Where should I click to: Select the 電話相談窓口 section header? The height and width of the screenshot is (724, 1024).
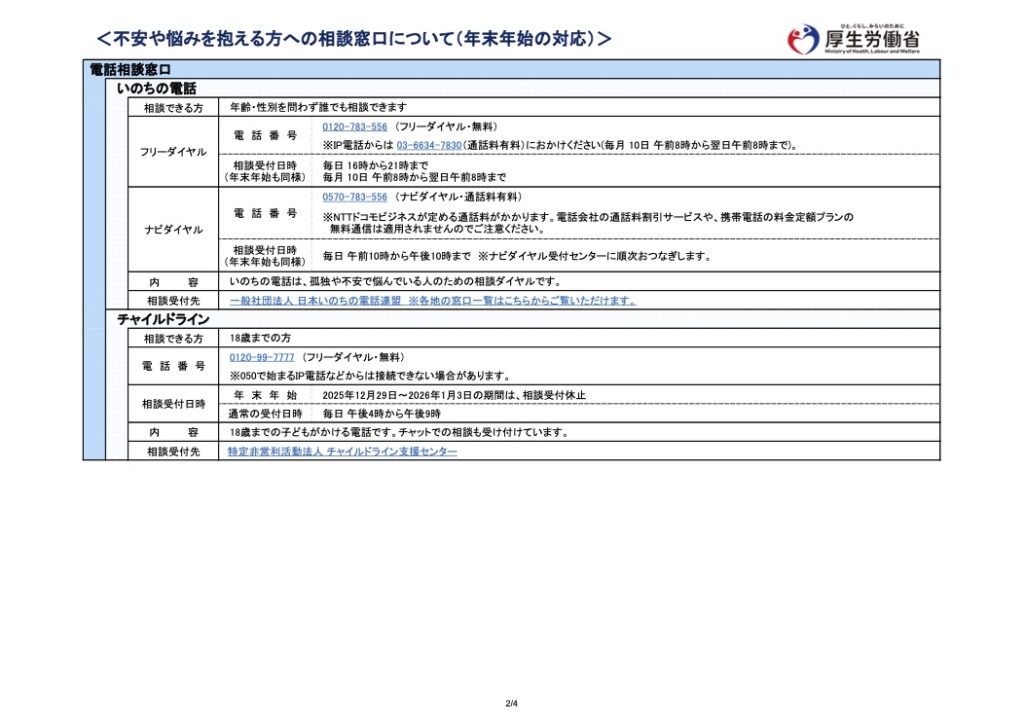coord(131,69)
